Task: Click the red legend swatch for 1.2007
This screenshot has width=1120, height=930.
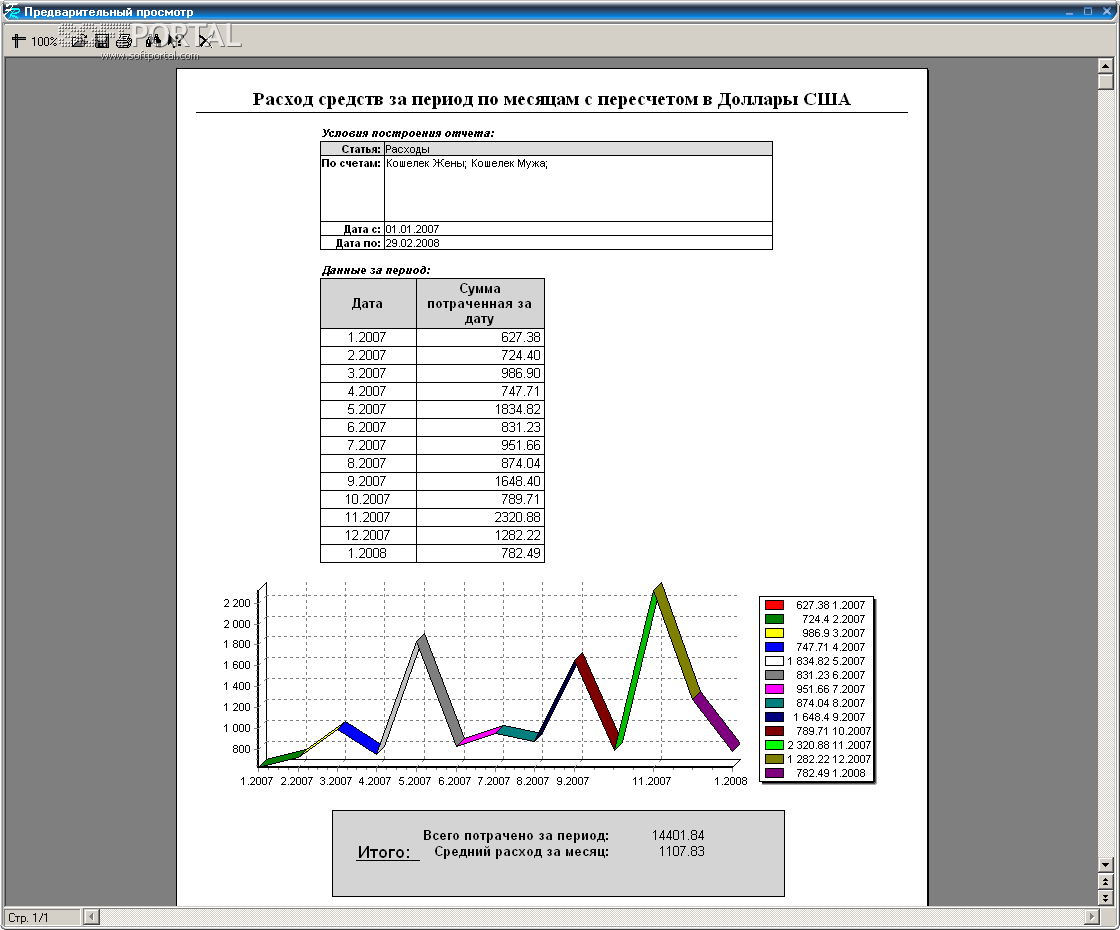Action: point(774,605)
